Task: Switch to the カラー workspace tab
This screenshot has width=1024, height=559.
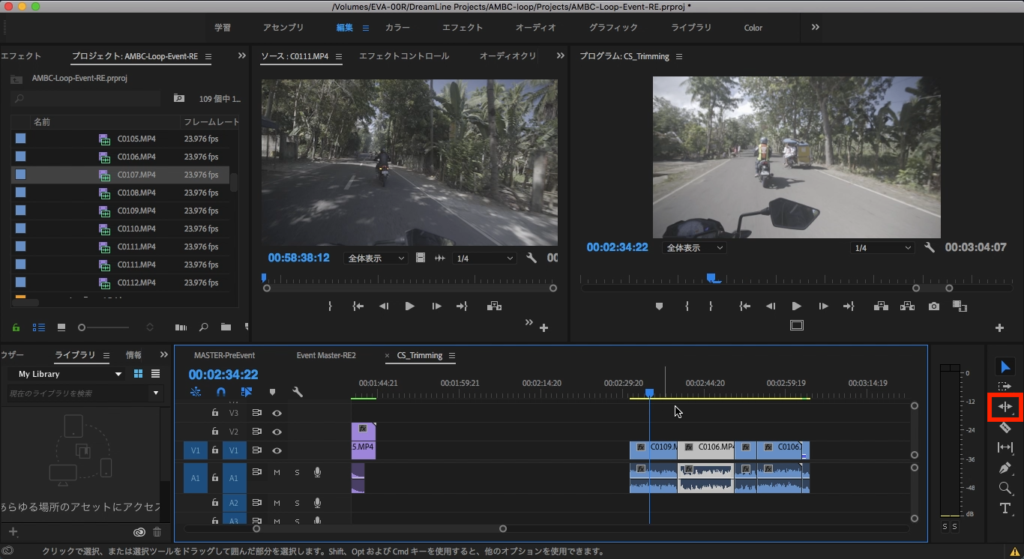Action: click(x=397, y=27)
